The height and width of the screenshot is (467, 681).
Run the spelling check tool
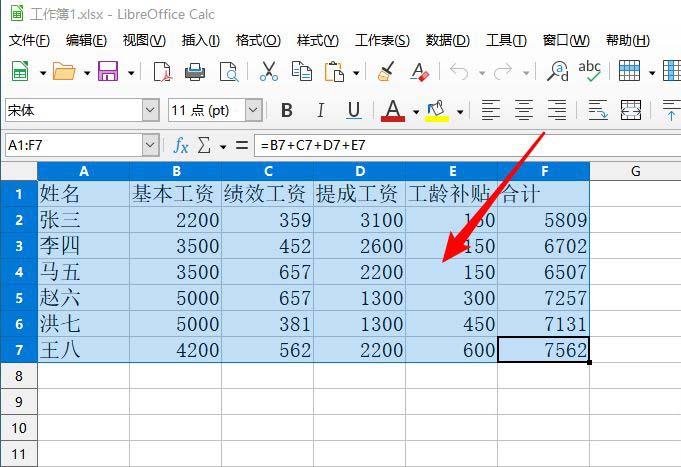coord(590,72)
